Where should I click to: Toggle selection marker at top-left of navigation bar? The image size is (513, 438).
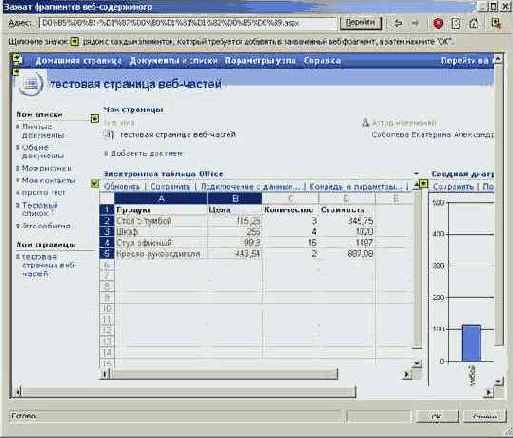[17, 59]
